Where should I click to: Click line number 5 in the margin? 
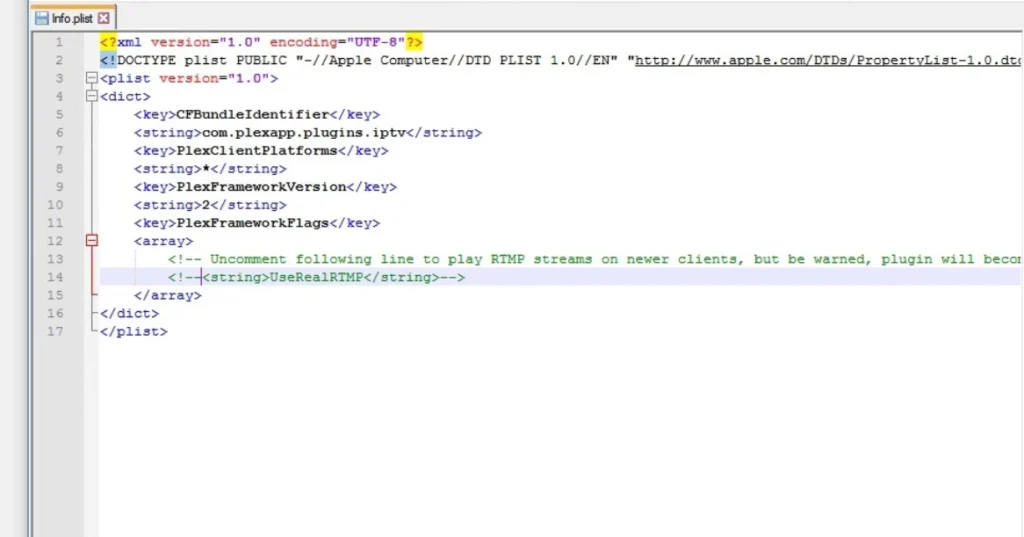point(59,114)
